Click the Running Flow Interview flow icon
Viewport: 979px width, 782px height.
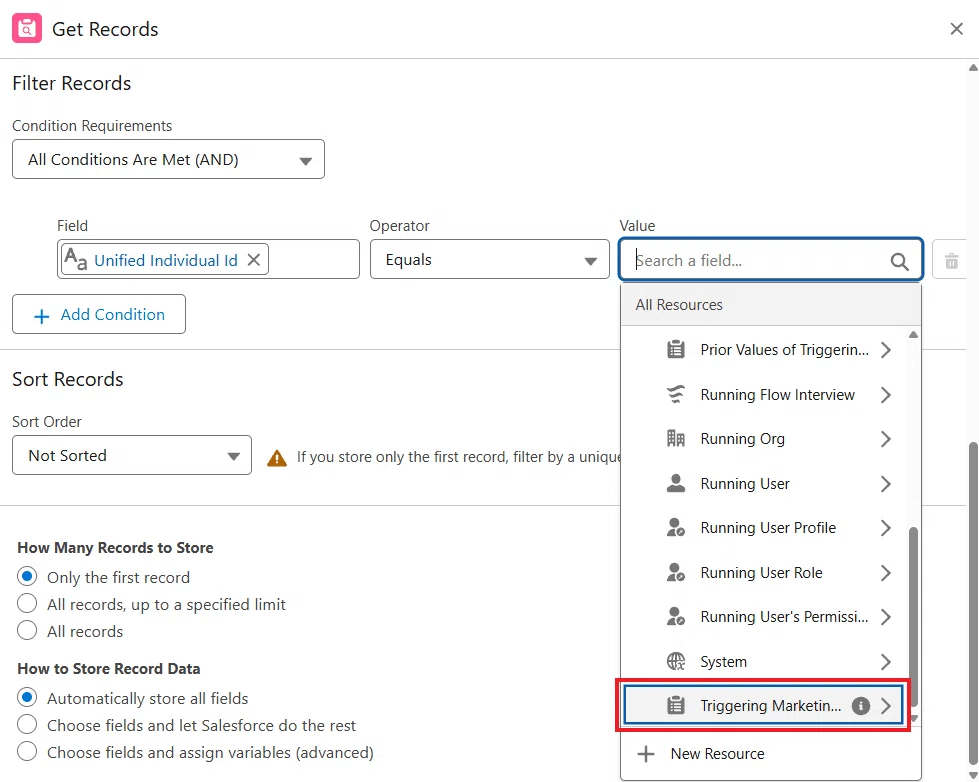[676, 394]
